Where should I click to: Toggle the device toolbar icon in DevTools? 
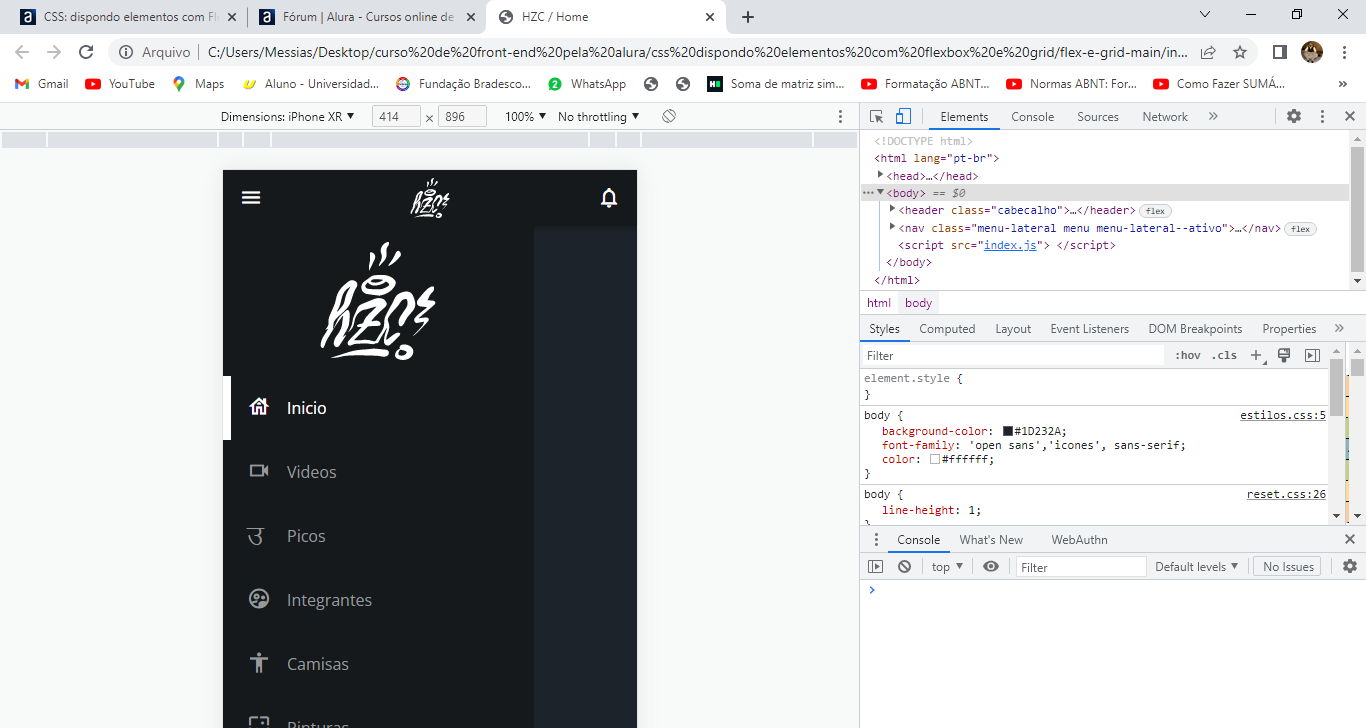(x=903, y=116)
